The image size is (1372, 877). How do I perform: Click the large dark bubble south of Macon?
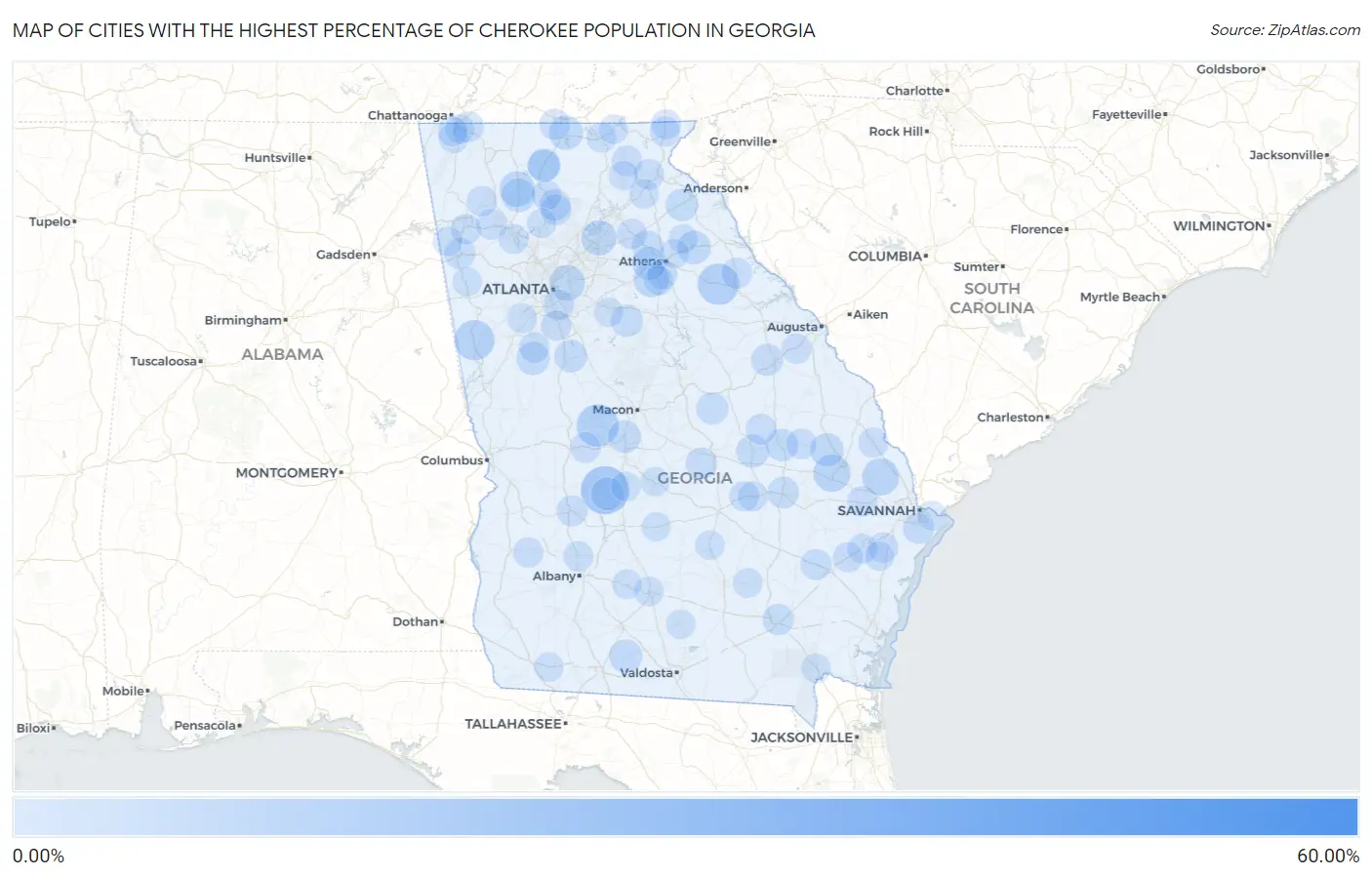[x=605, y=490]
